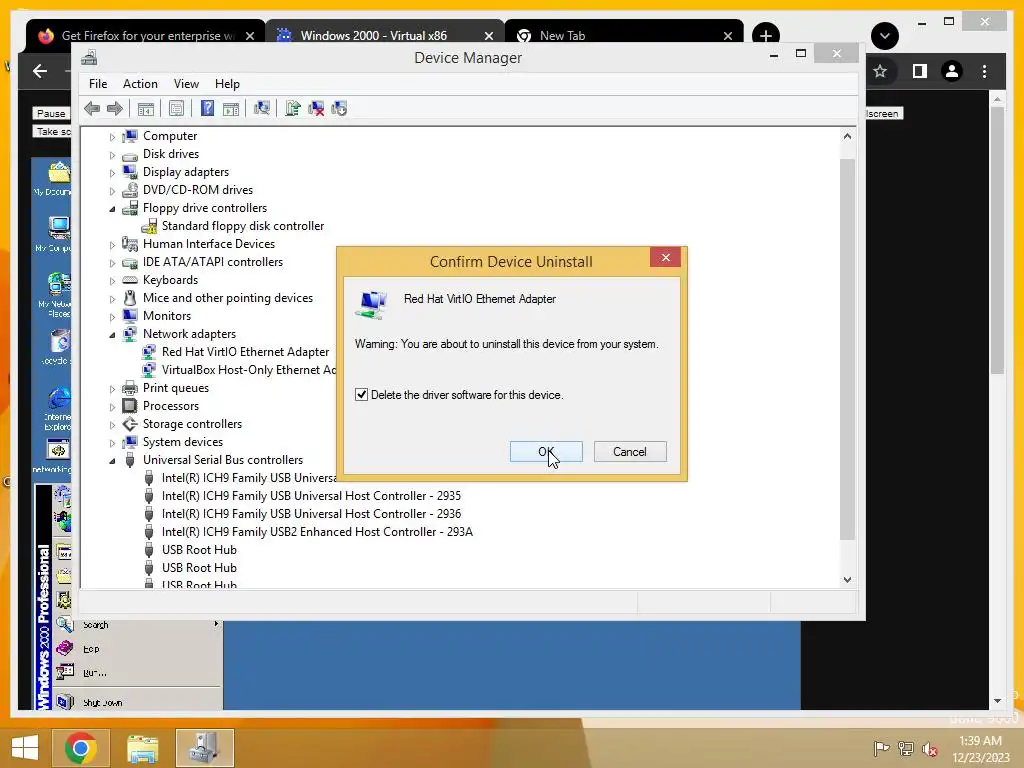Click Cancel in Confirm Device Uninstall dialog
Screen dimensions: 1024x768
pyautogui.click(x=630, y=451)
